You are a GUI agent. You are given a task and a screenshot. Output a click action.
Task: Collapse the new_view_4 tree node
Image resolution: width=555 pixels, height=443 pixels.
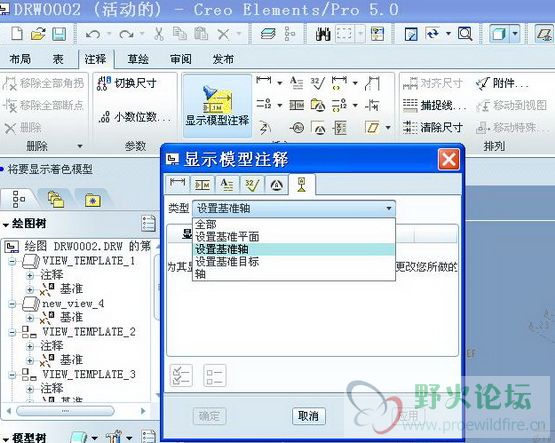pyautogui.click(x=12, y=304)
